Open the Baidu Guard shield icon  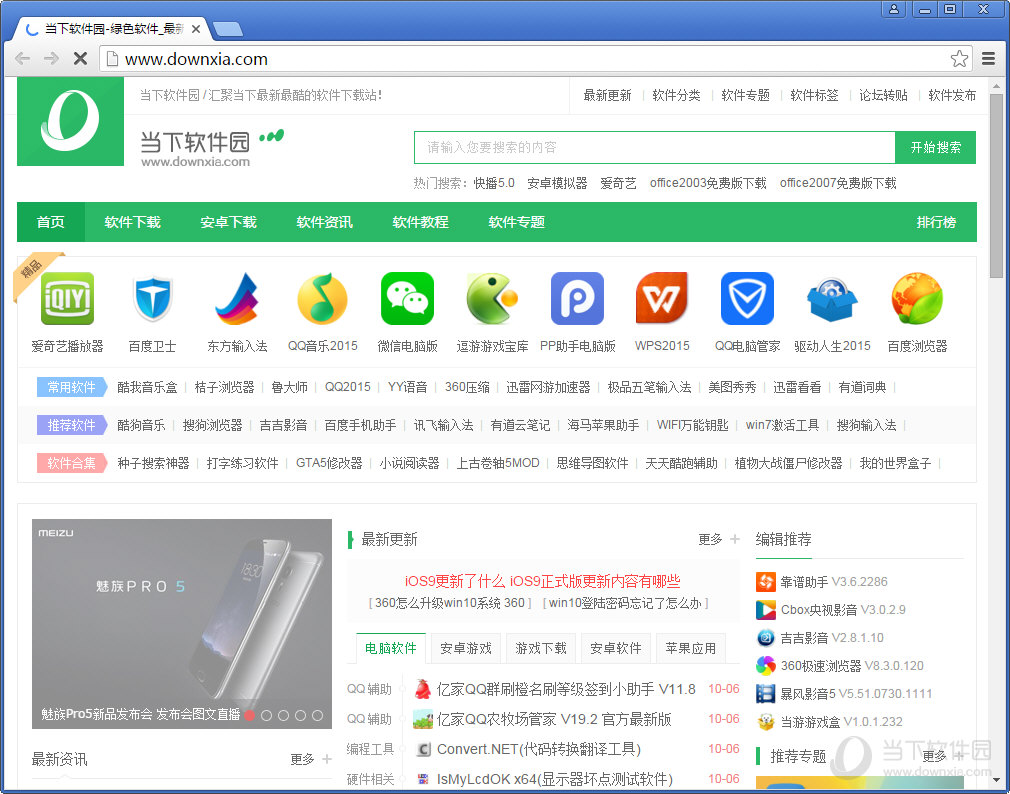153,299
